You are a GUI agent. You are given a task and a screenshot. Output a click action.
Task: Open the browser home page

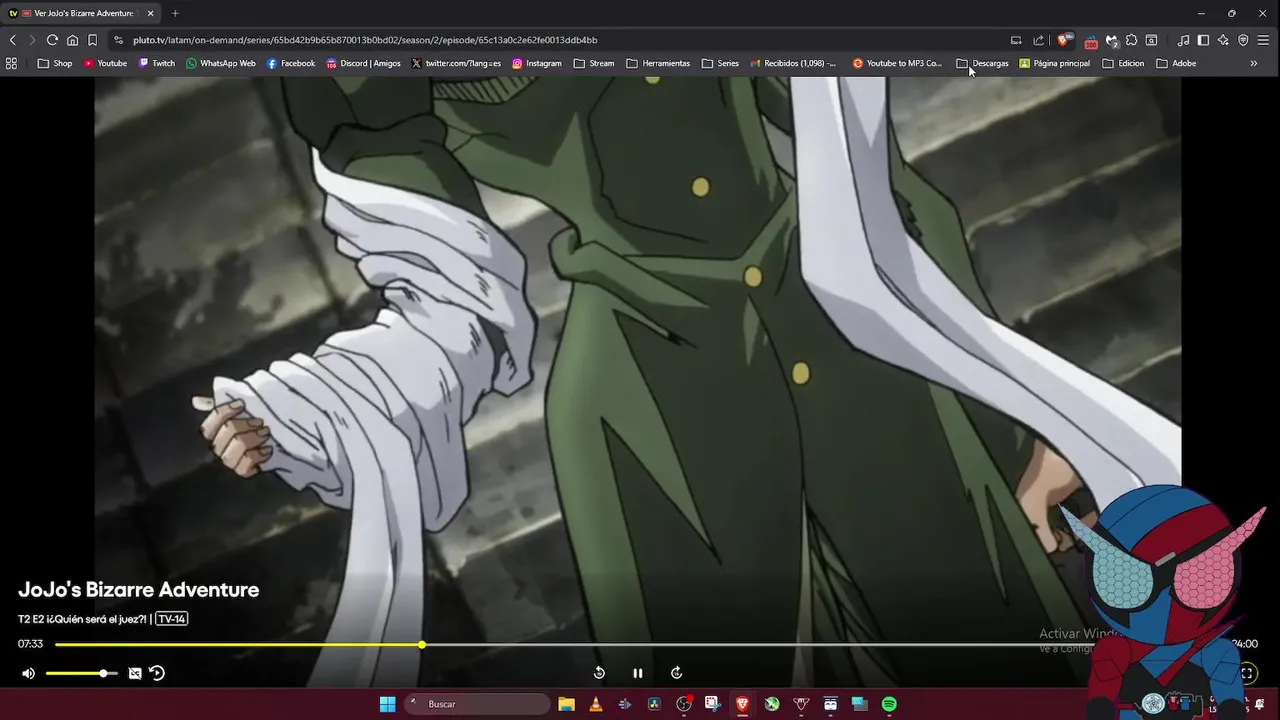coord(72,40)
